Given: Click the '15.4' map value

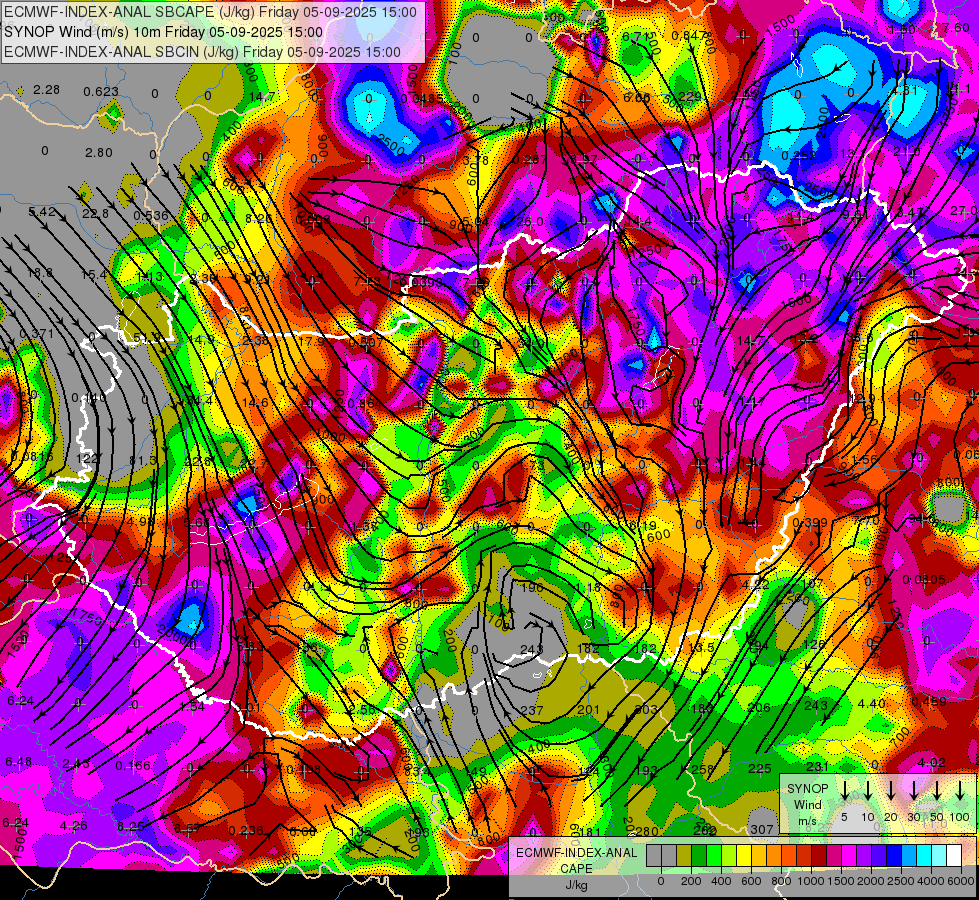Looking at the screenshot, I should 94,275.
